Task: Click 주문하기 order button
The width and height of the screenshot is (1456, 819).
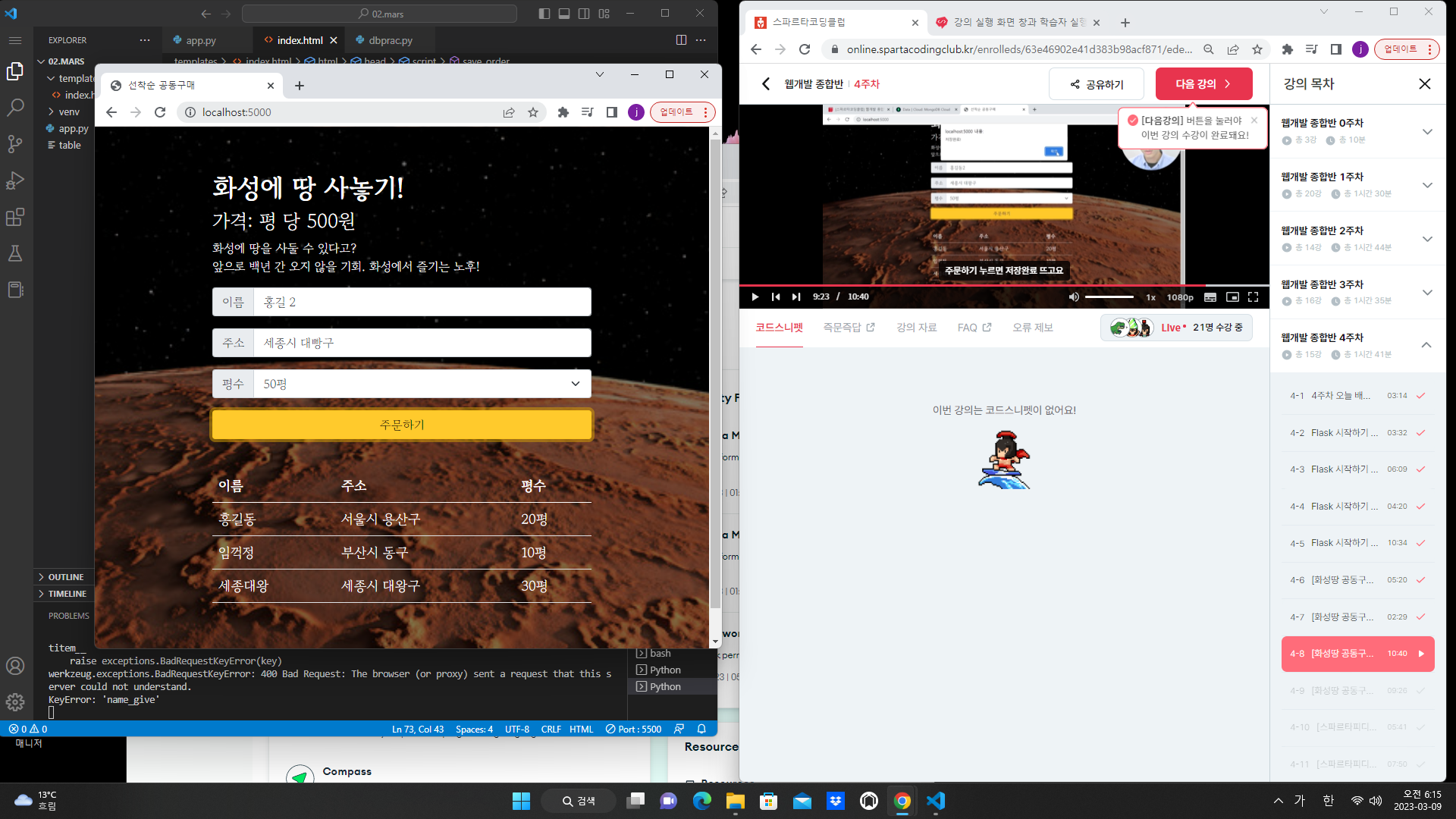Action: pyautogui.click(x=402, y=425)
